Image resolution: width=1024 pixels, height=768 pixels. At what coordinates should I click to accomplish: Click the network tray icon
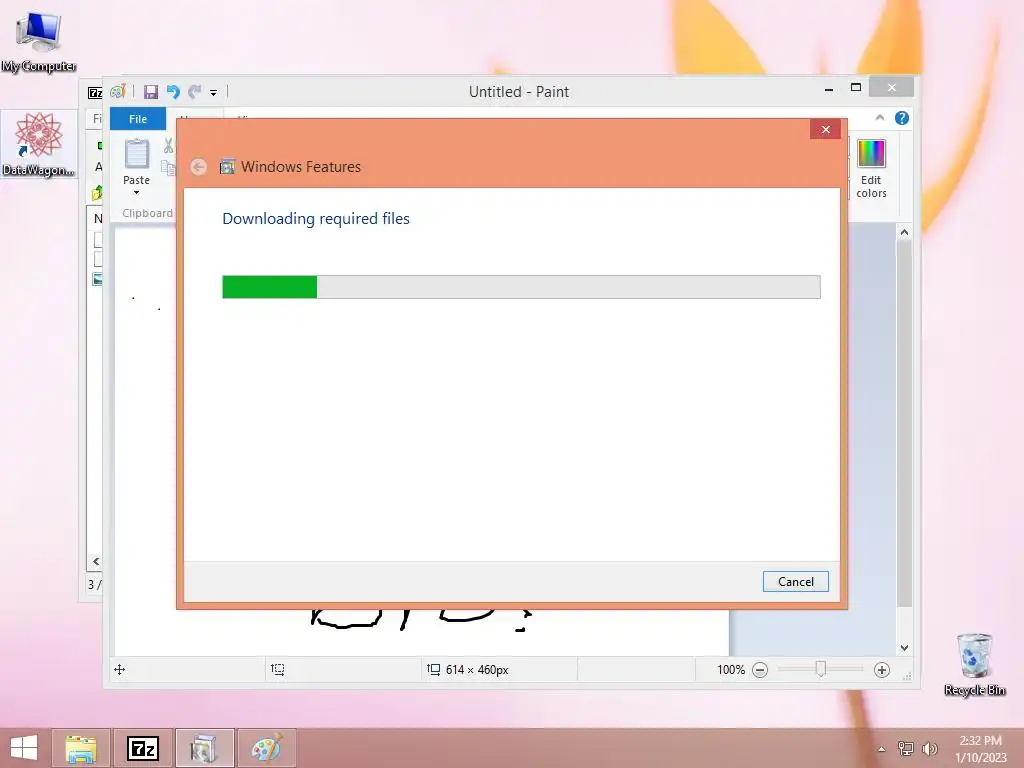pos(906,749)
